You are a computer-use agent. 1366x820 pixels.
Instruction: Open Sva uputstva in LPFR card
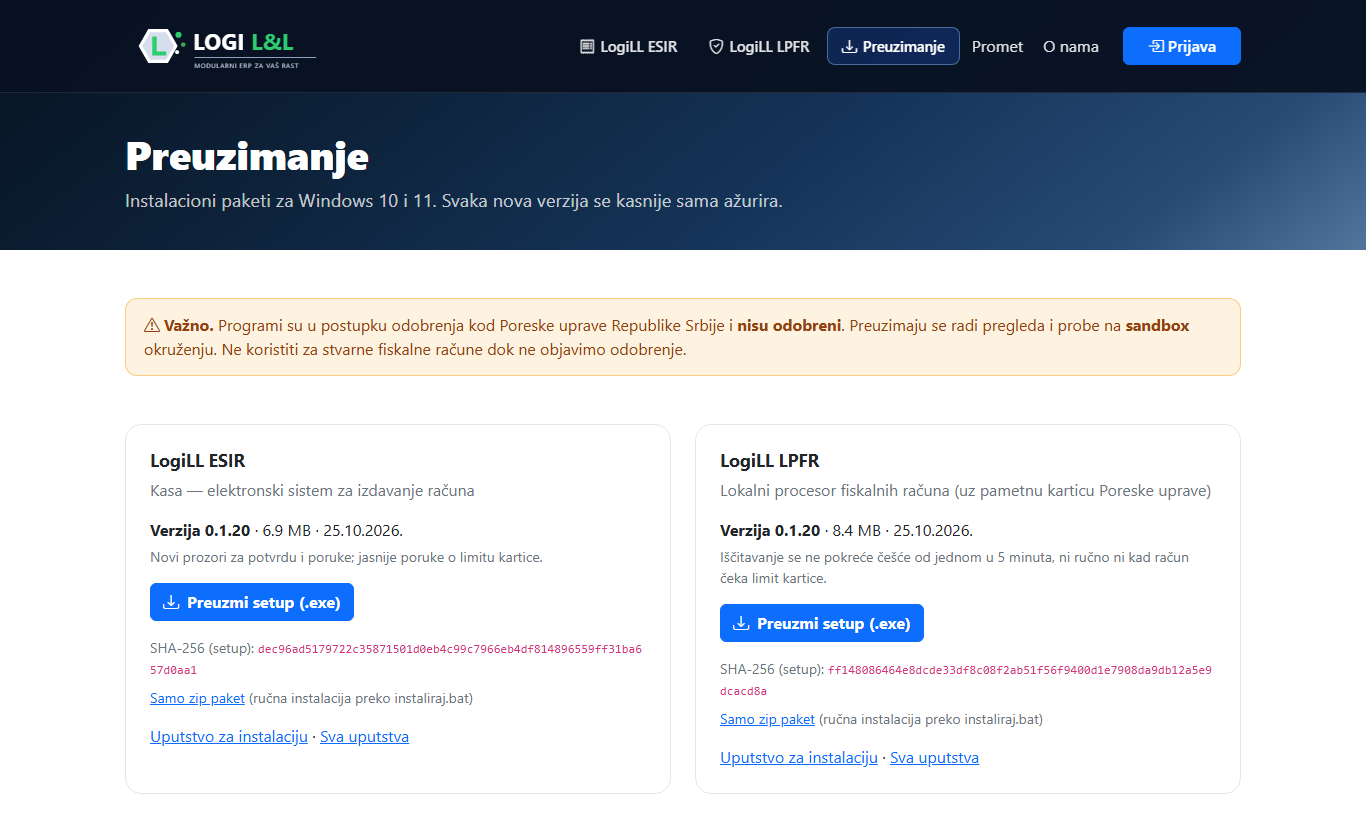click(x=934, y=758)
